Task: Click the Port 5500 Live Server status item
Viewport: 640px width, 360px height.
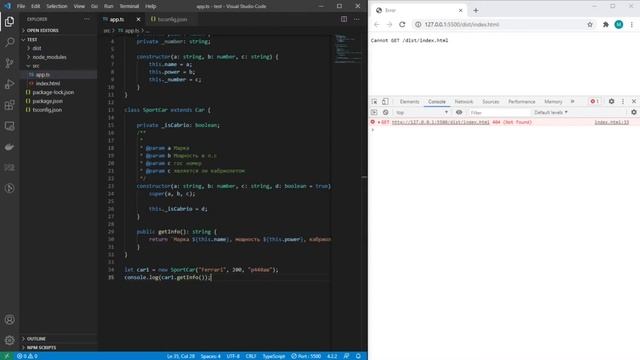Action: [306, 356]
